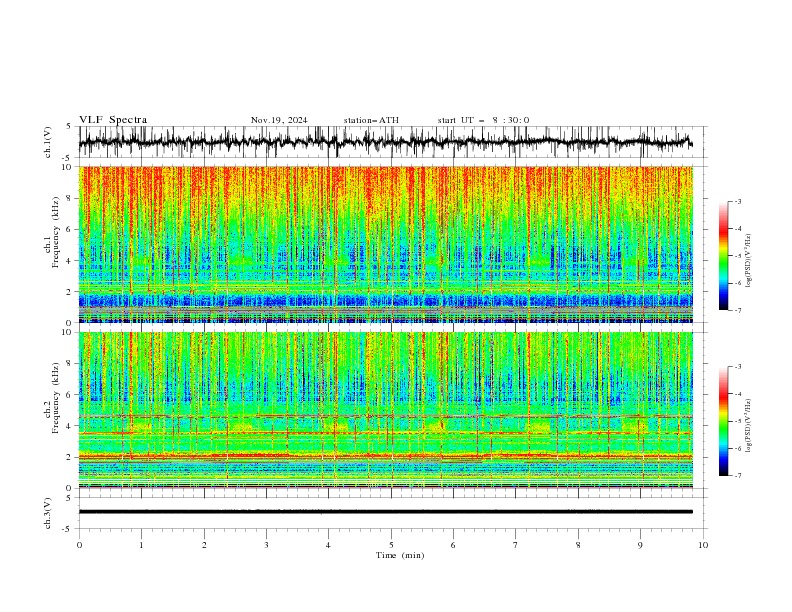Click the ch.3 flat voltage trace
792x612 pixels.
[x=385, y=512]
